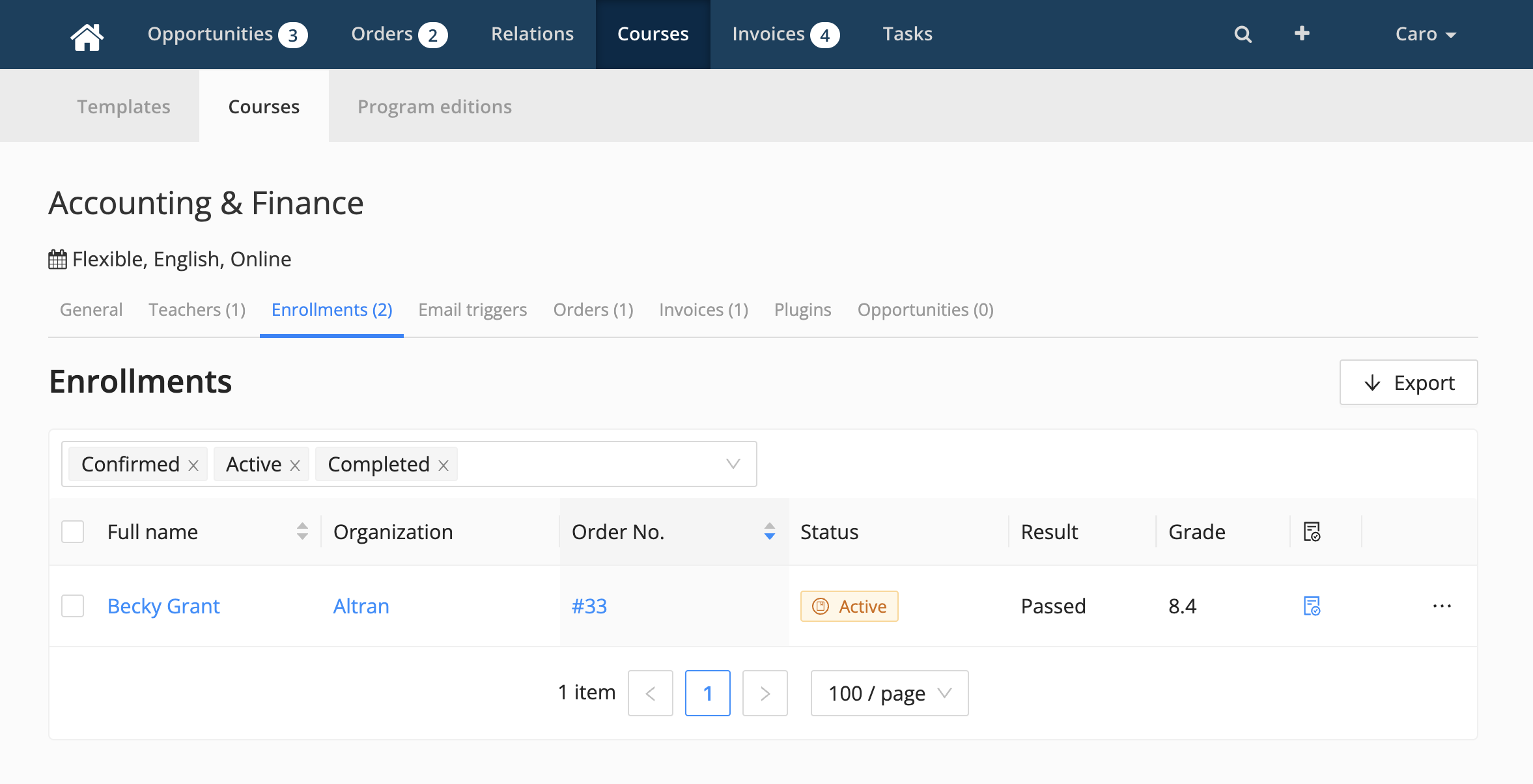This screenshot has height=784, width=1533.
Task: Go to next page arrow
Action: pyautogui.click(x=765, y=693)
